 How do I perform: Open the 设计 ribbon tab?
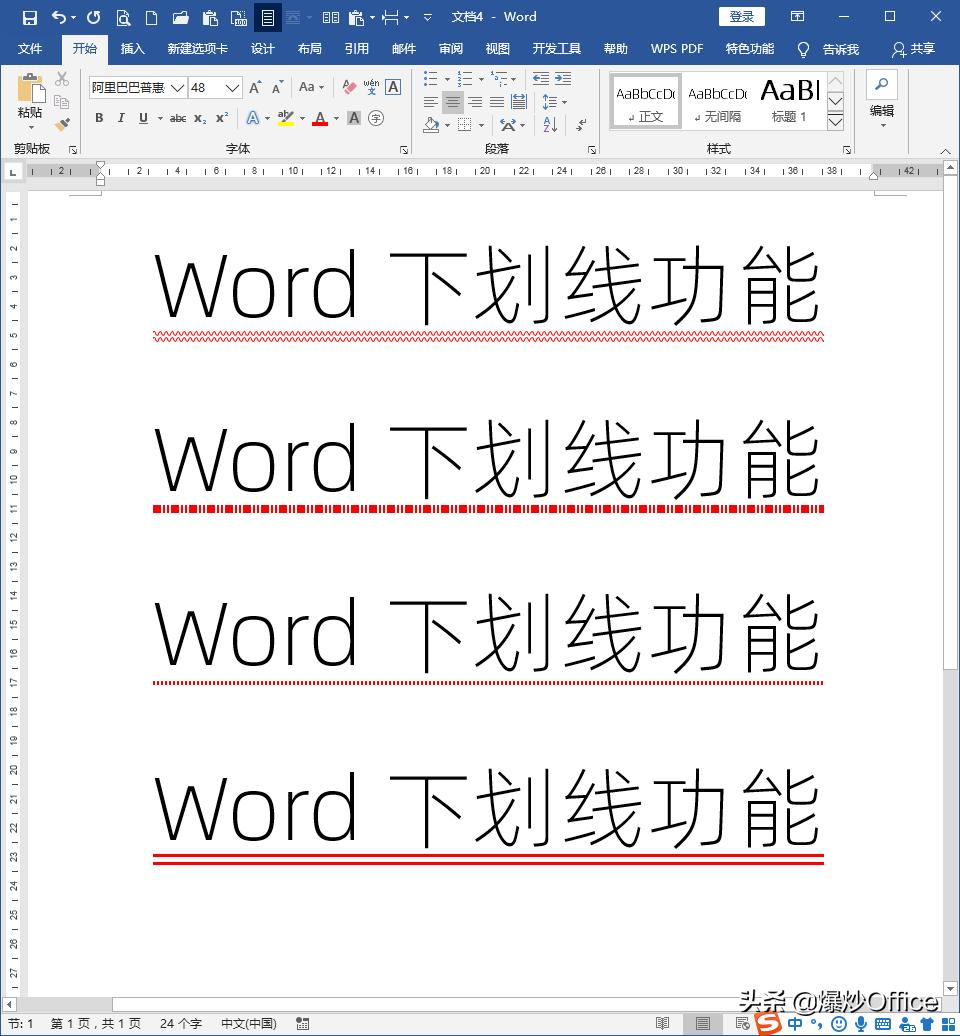[262, 48]
